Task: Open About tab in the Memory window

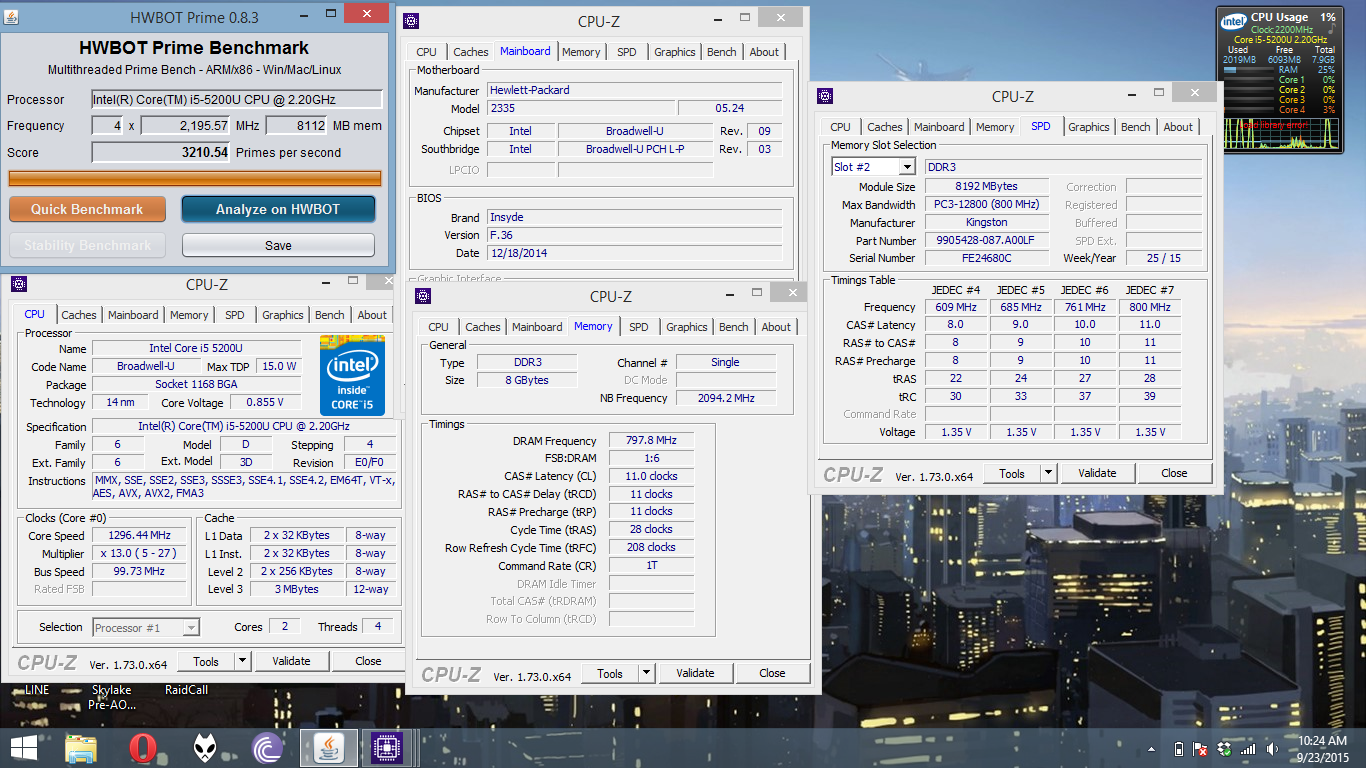Action: pos(776,327)
